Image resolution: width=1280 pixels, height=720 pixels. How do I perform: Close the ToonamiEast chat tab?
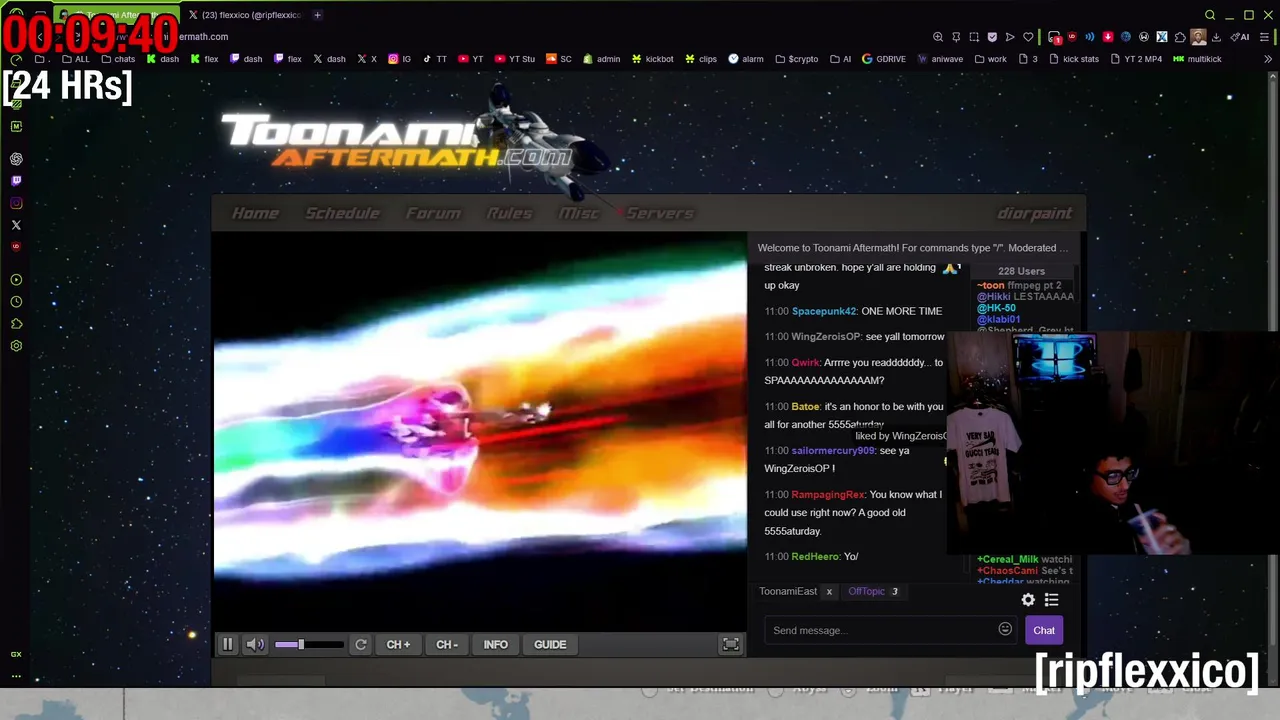click(829, 592)
